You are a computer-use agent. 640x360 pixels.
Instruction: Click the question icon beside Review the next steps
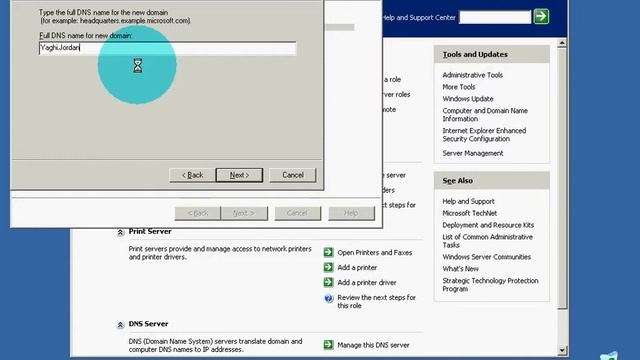pyautogui.click(x=329, y=298)
